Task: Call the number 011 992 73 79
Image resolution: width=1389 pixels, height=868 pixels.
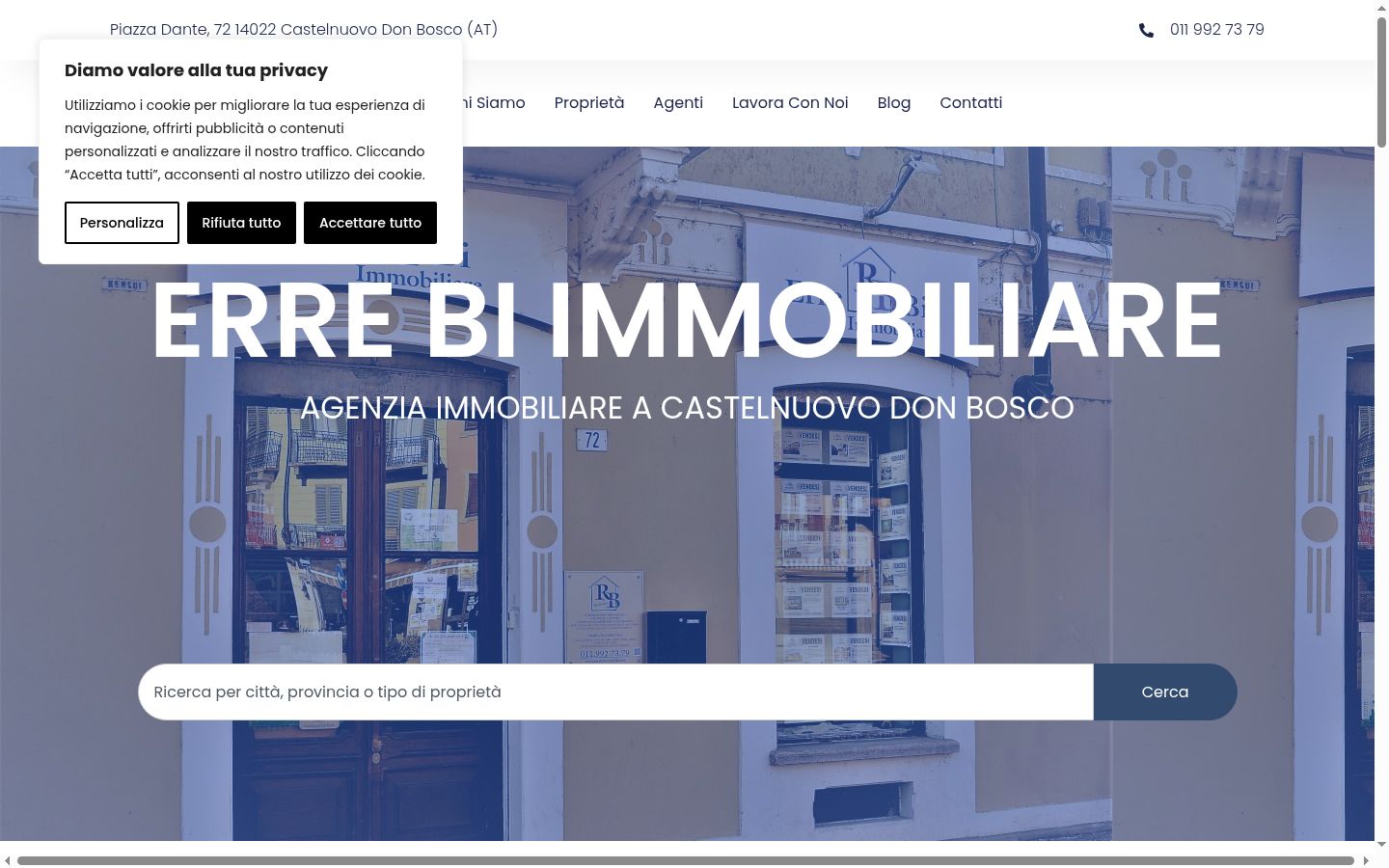Action: pos(1216,30)
